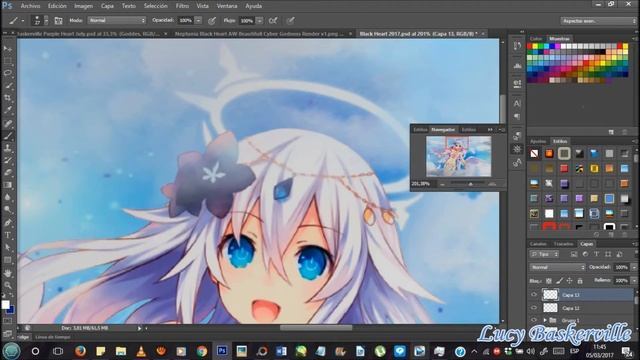Select the Gradient tool
640x360 pixels.
point(7,185)
